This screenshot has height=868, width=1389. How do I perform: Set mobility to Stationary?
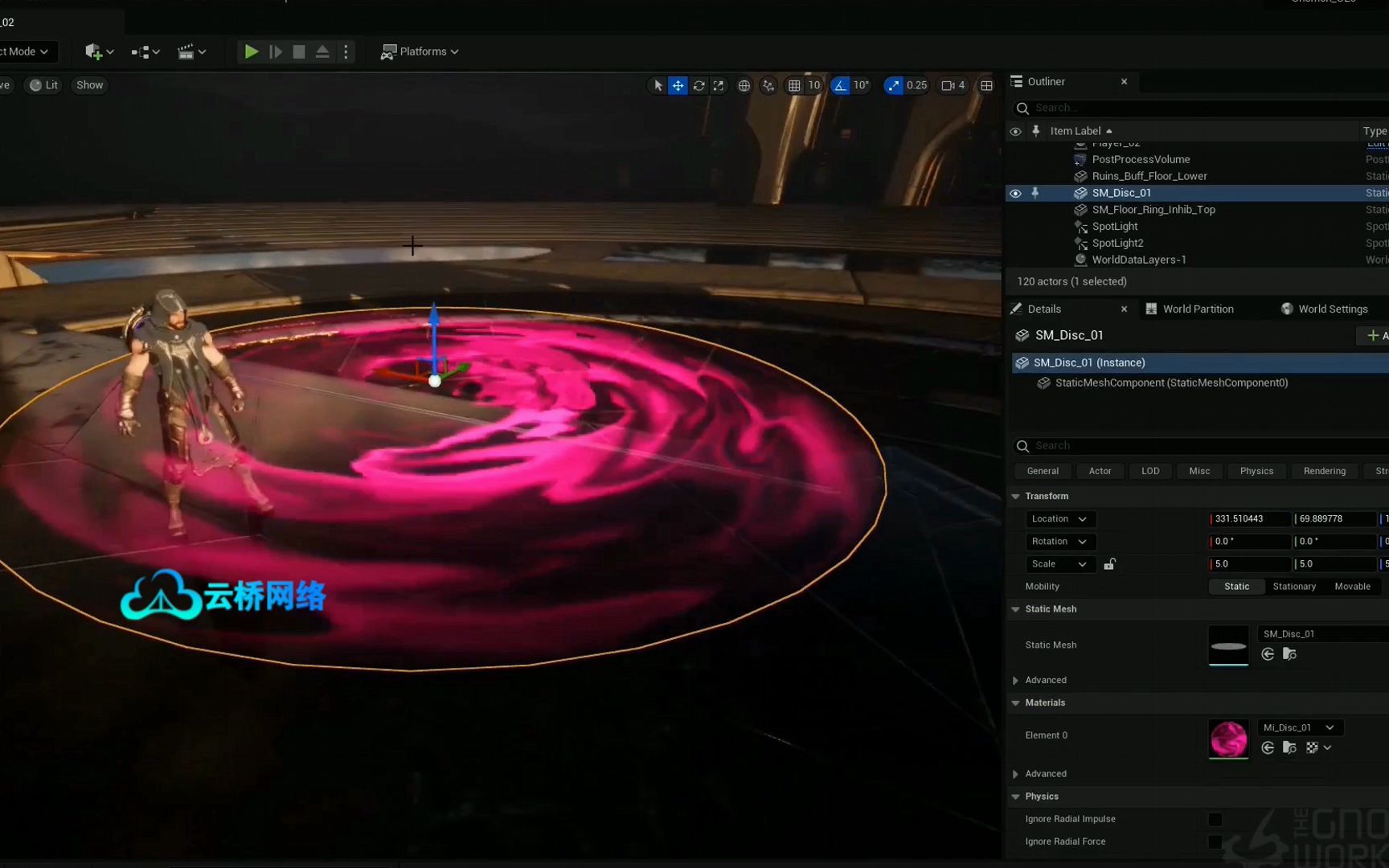[x=1294, y=587]
